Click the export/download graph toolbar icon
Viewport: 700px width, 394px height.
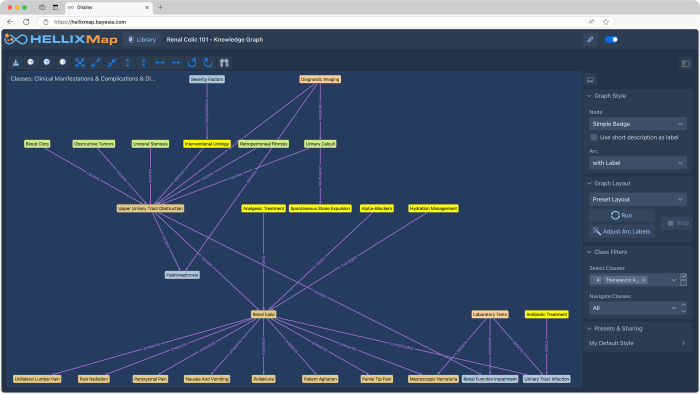click(x=16, y=62)
